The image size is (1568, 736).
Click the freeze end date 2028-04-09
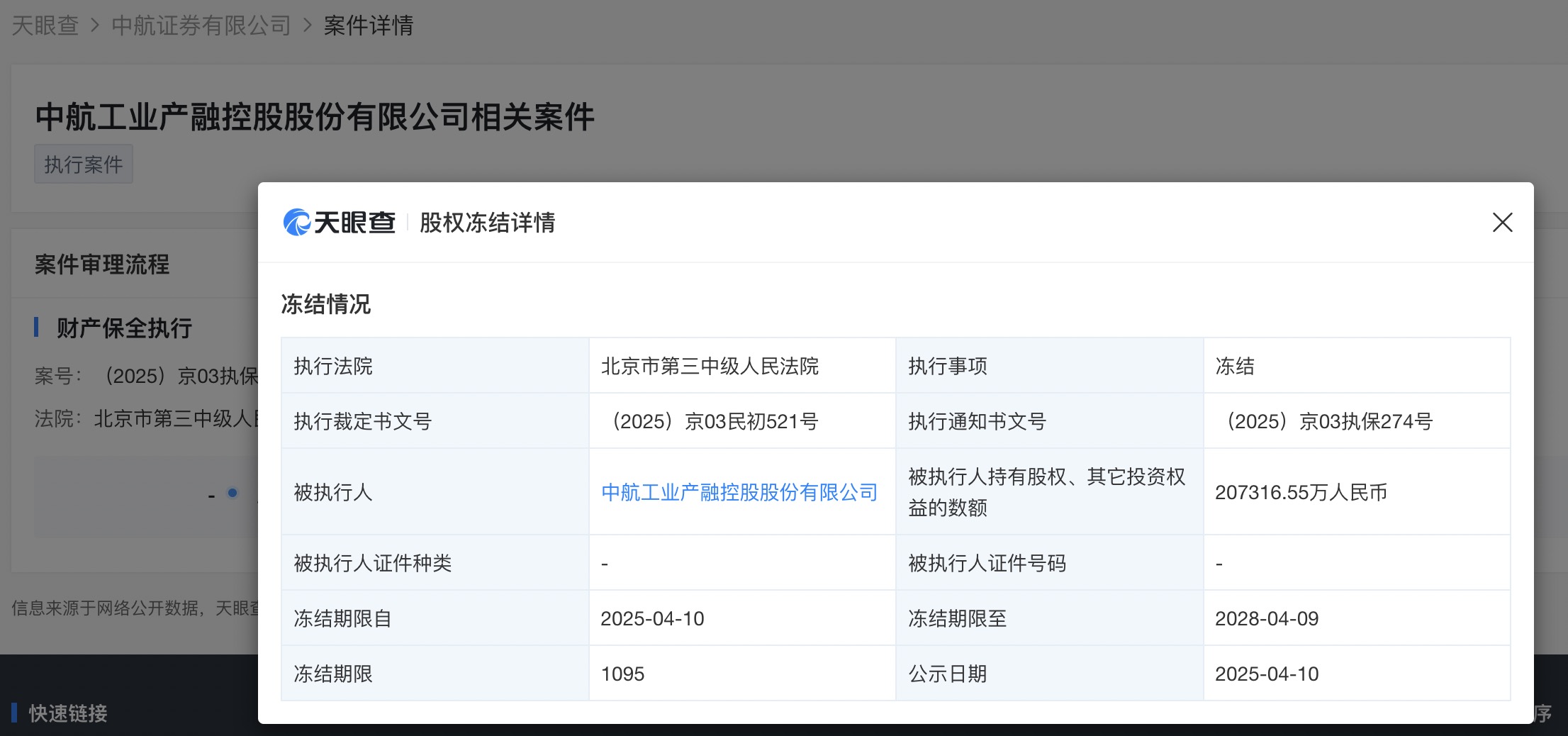click(x=1267, y=618)
